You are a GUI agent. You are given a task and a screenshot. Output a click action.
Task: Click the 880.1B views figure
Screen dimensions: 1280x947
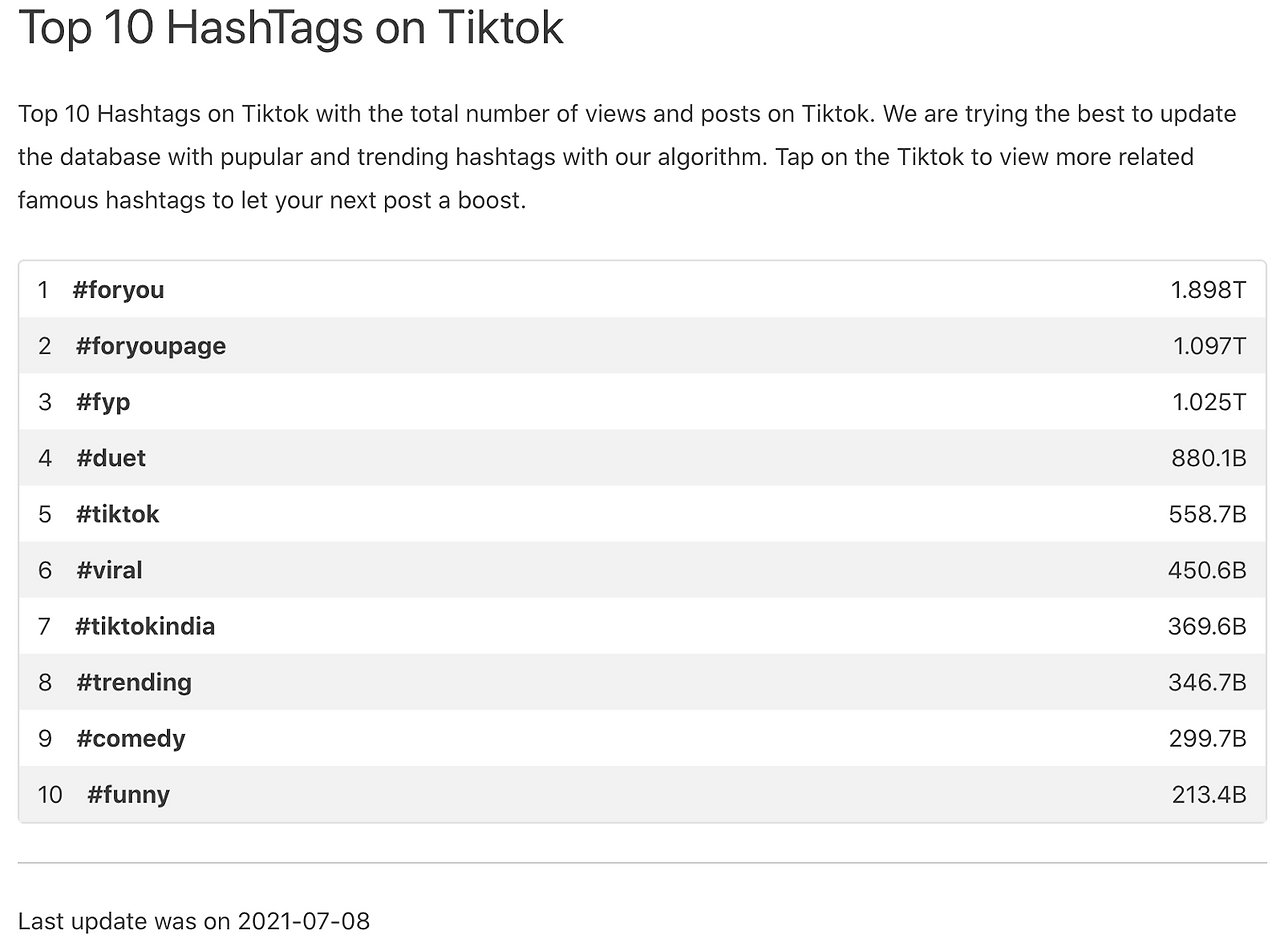pyautogui.click(x=1208, y=458)
